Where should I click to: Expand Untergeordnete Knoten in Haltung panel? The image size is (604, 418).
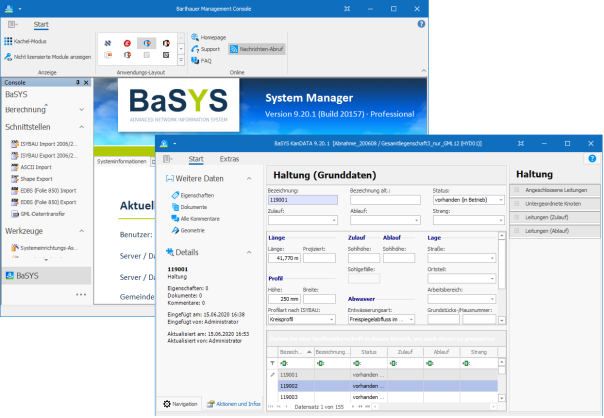tap(517, 204)
